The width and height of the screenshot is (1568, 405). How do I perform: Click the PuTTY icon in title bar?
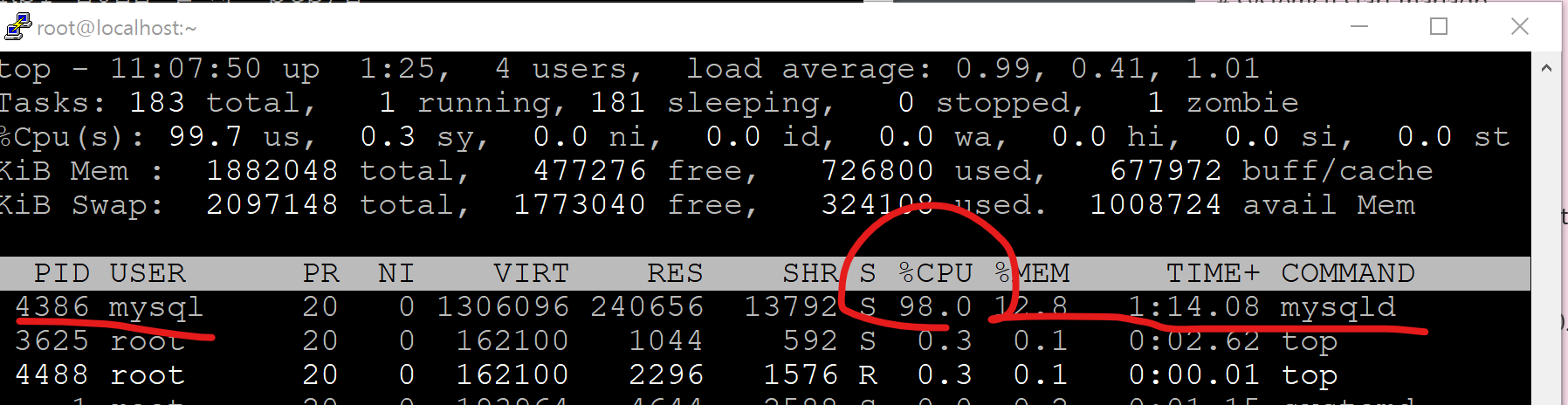(17, 27)
